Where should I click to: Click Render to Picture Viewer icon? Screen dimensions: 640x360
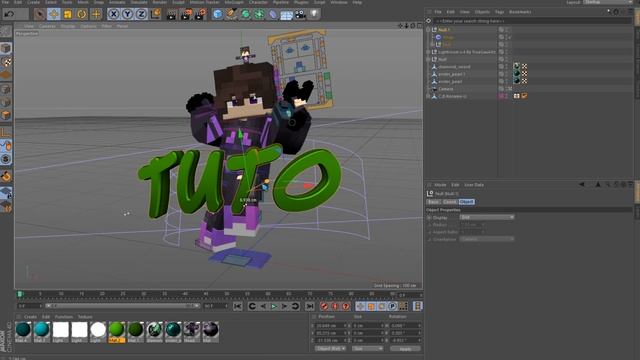click(x=186, y=15)
